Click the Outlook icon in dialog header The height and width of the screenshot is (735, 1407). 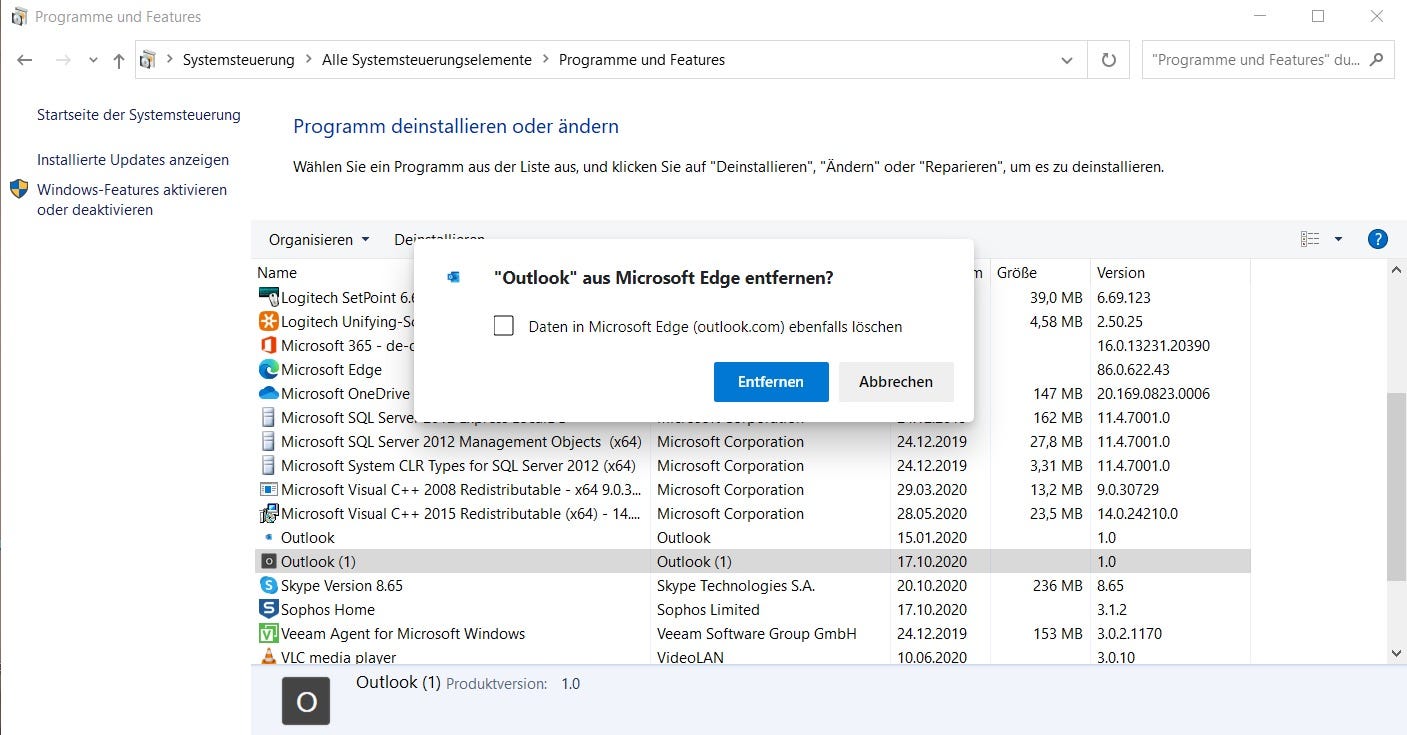point(453,277)
